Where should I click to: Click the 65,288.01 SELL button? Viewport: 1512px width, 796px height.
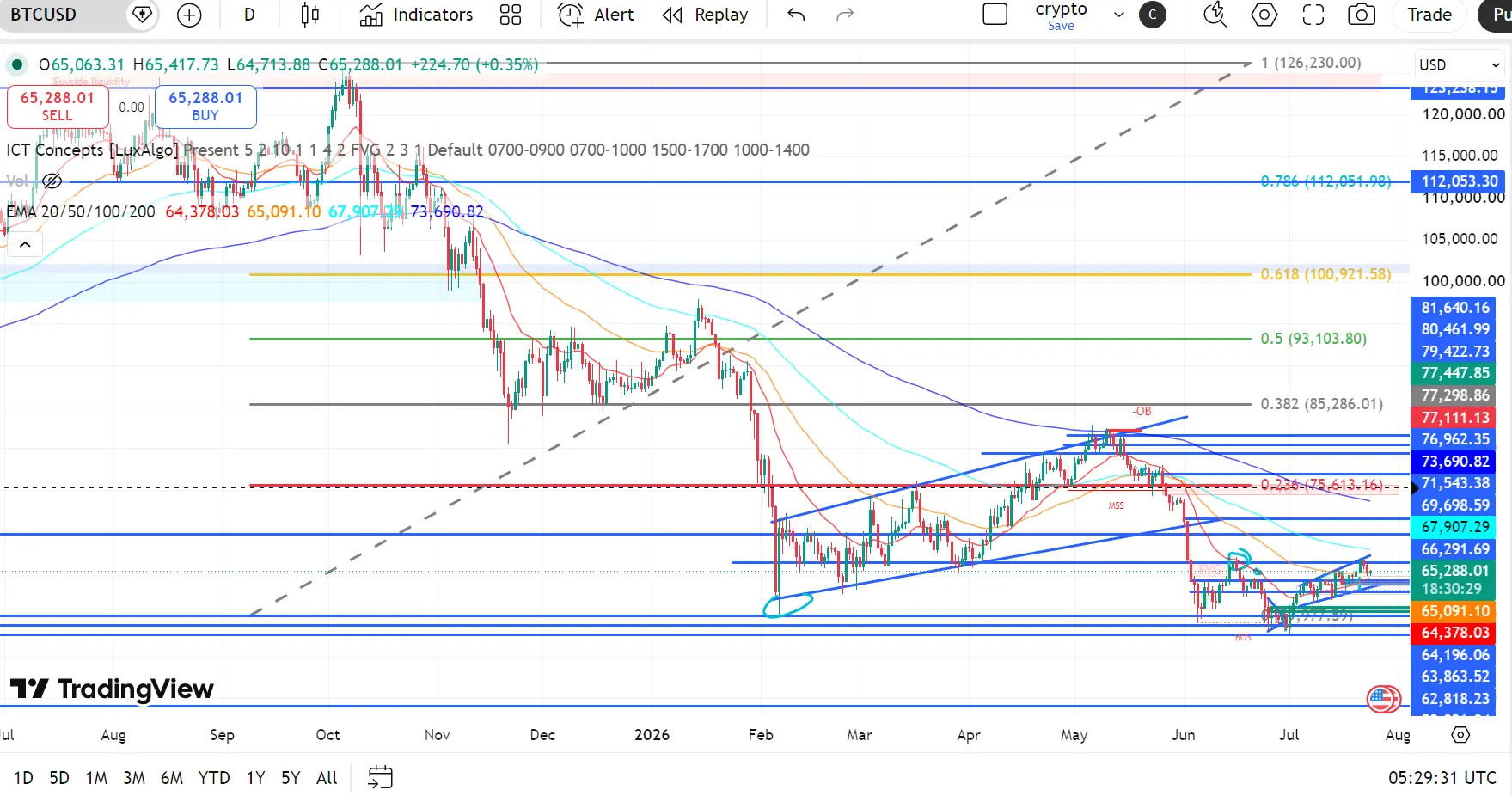[58, 107]
